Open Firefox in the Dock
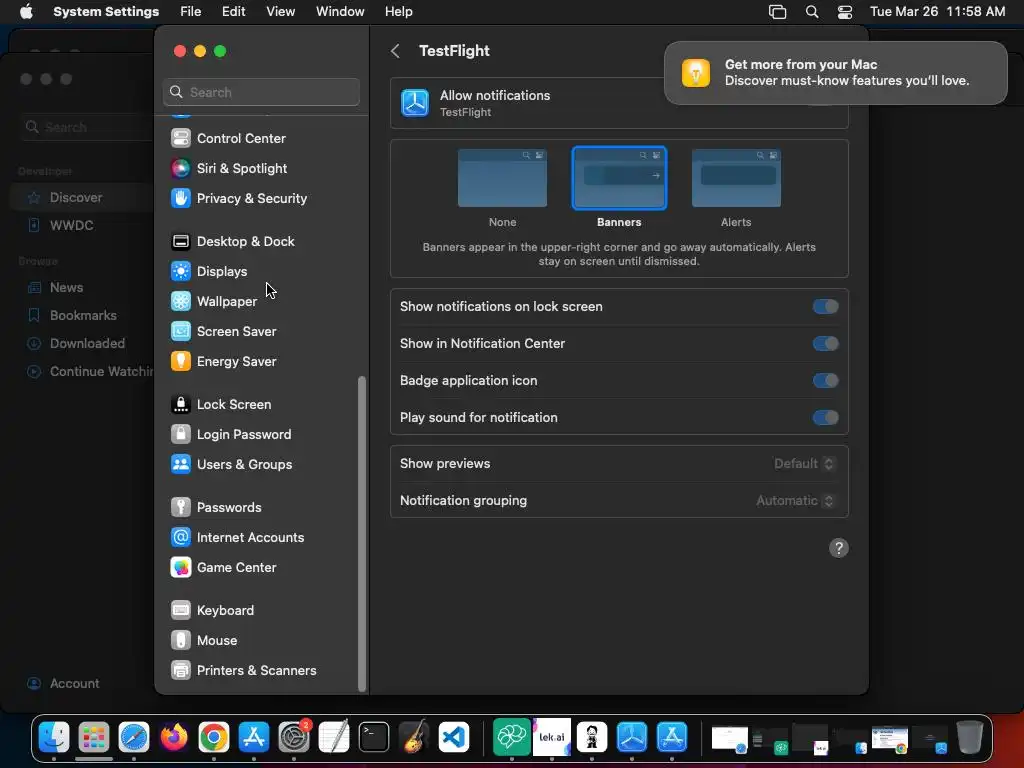The width and height of the screenshot is (1024, 768). pyautogui.click(x=174, y=738)
